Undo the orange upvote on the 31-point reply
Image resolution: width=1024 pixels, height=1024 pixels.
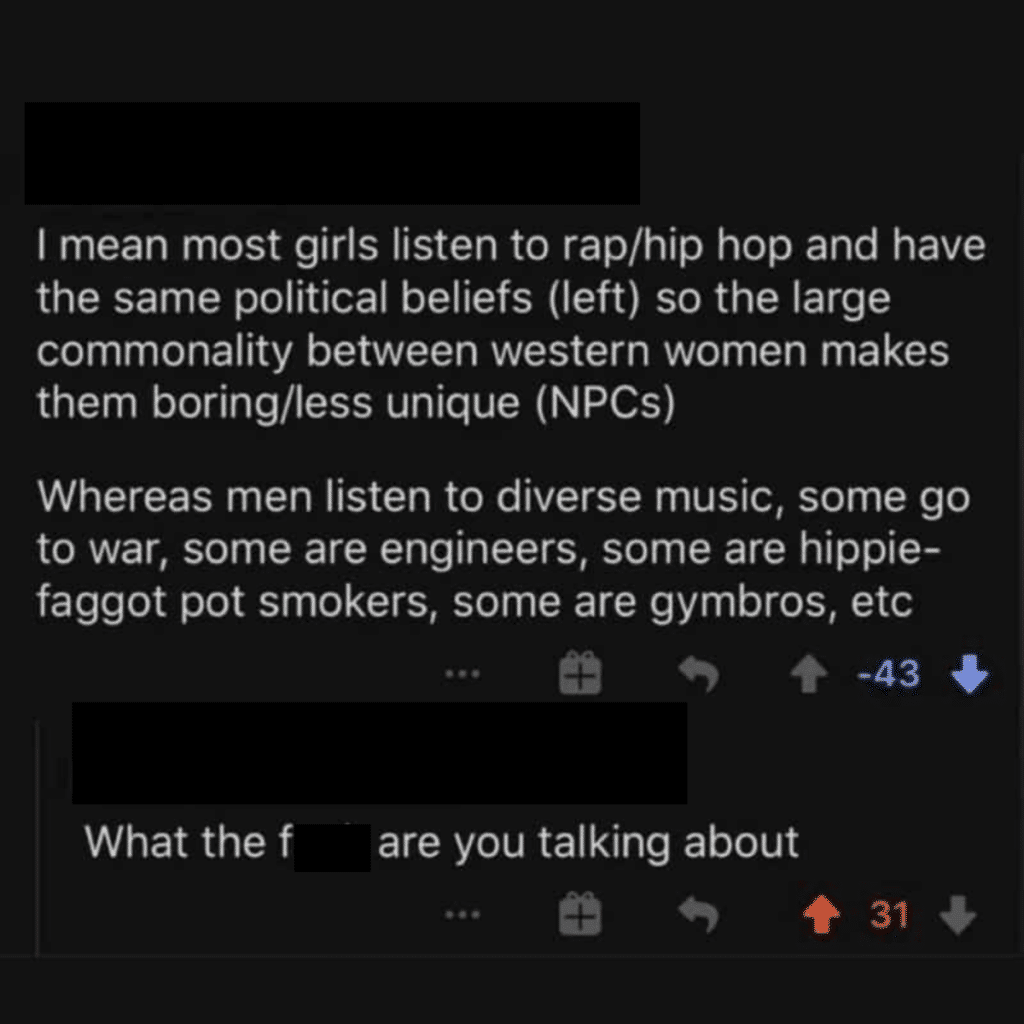point(822,914)
